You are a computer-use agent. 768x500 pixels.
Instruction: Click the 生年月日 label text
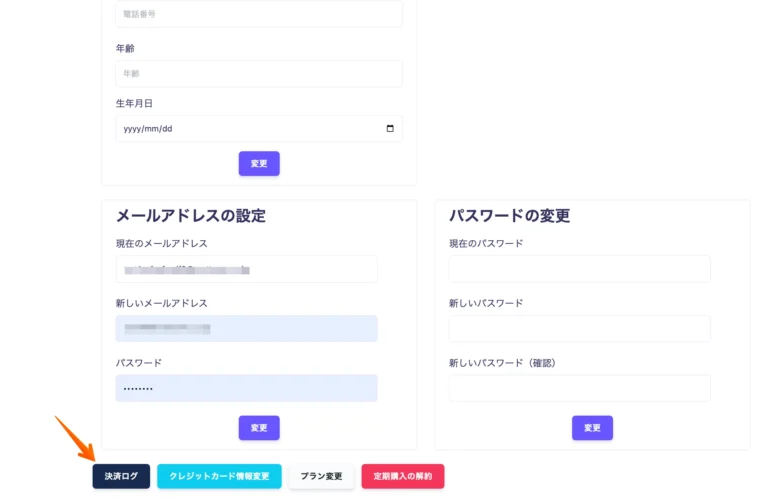click(134, 103)
